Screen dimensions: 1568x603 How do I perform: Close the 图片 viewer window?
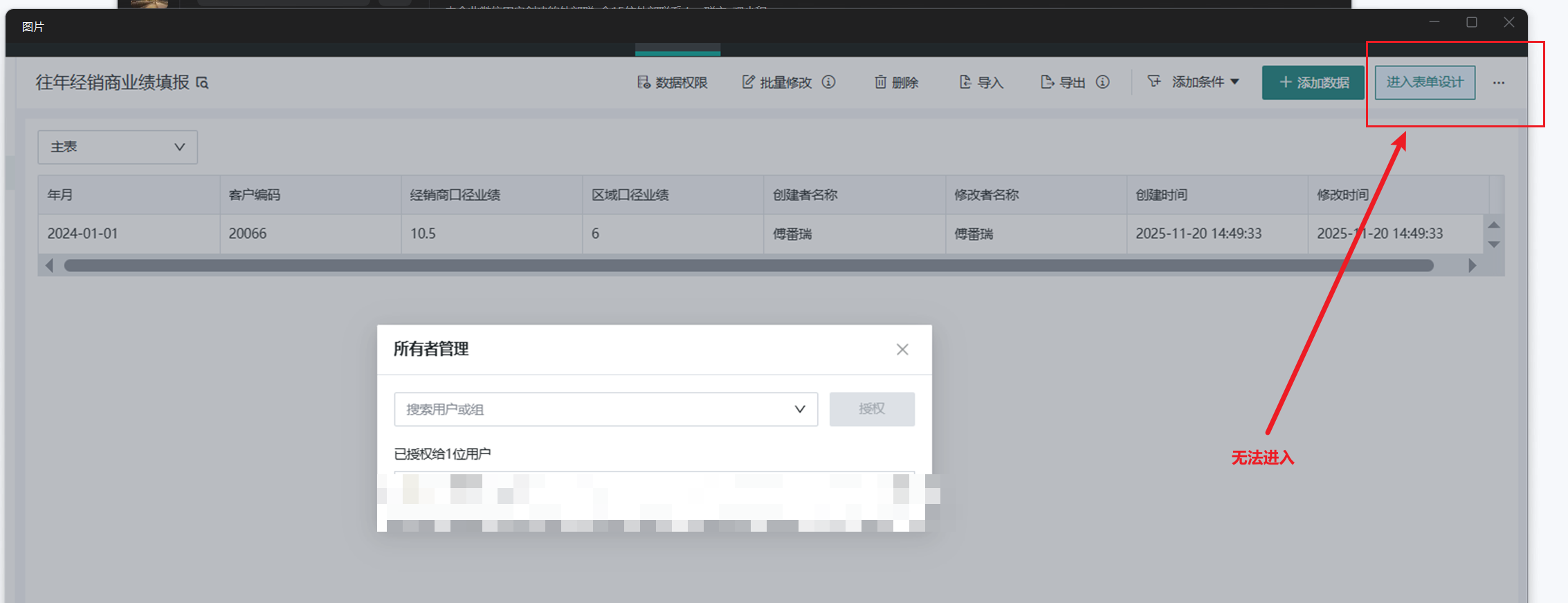(1509, 22)
